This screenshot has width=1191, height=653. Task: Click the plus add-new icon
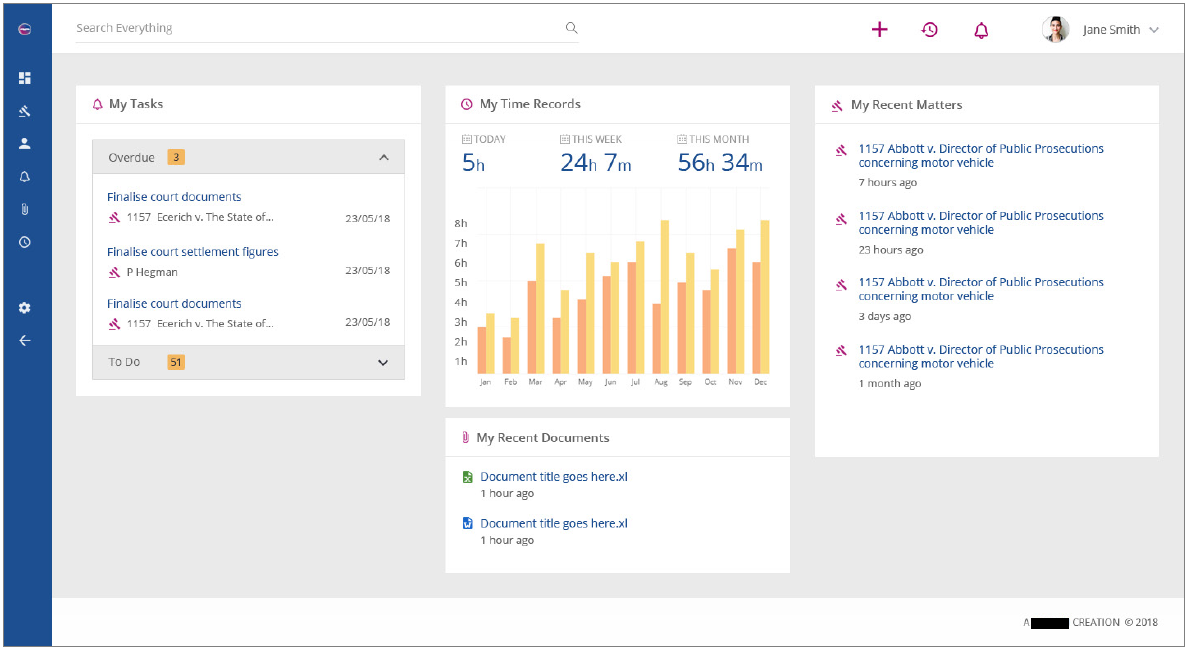coord(879,30)
